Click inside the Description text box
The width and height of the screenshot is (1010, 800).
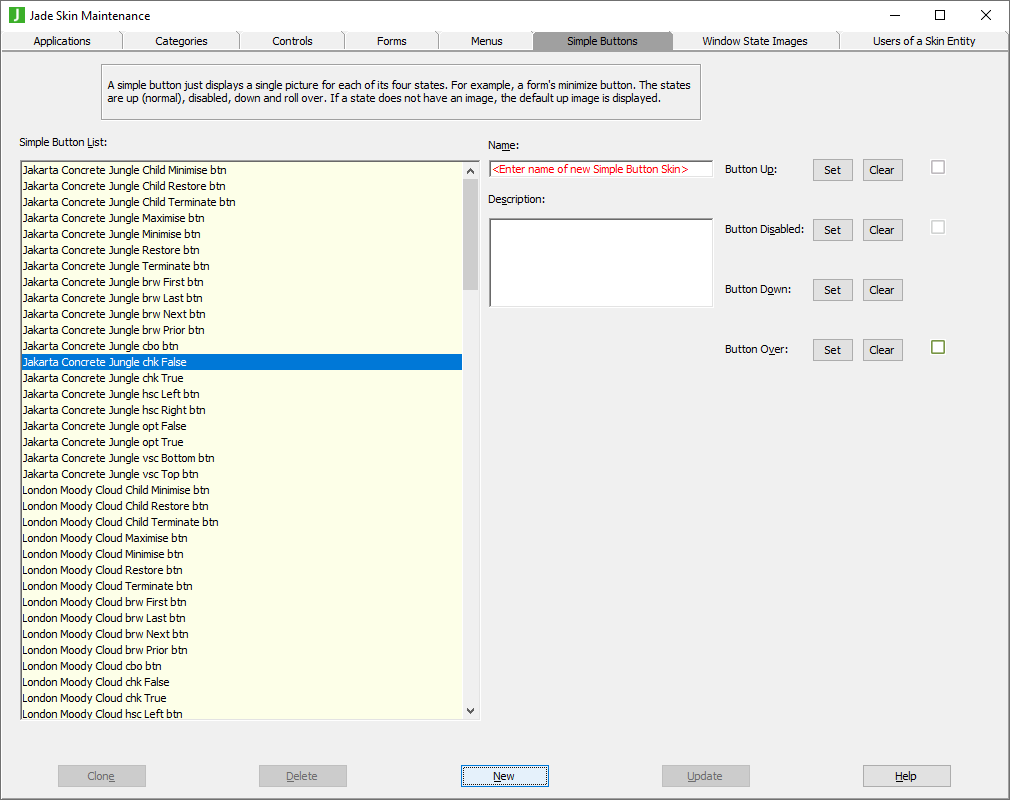point(600,262)
